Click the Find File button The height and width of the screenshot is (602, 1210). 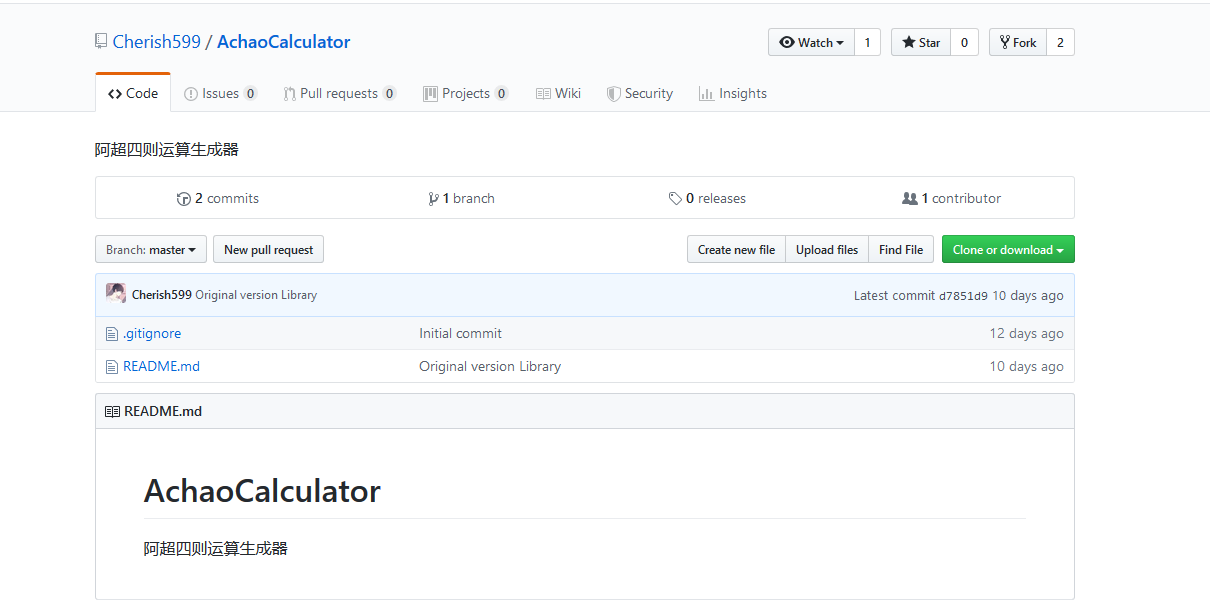click(901, 250)
